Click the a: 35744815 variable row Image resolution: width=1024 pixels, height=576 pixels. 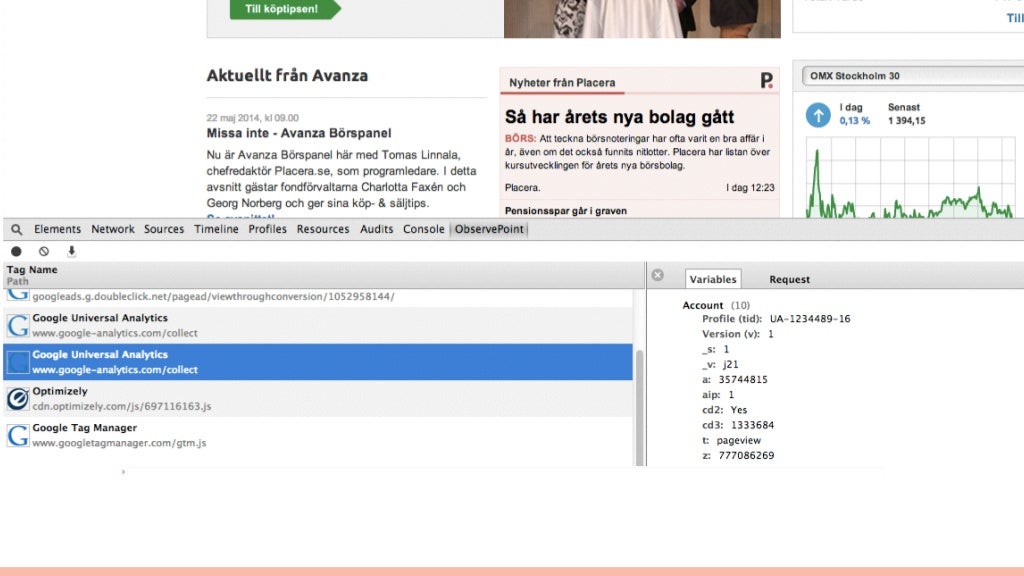[x=735, y=379]
